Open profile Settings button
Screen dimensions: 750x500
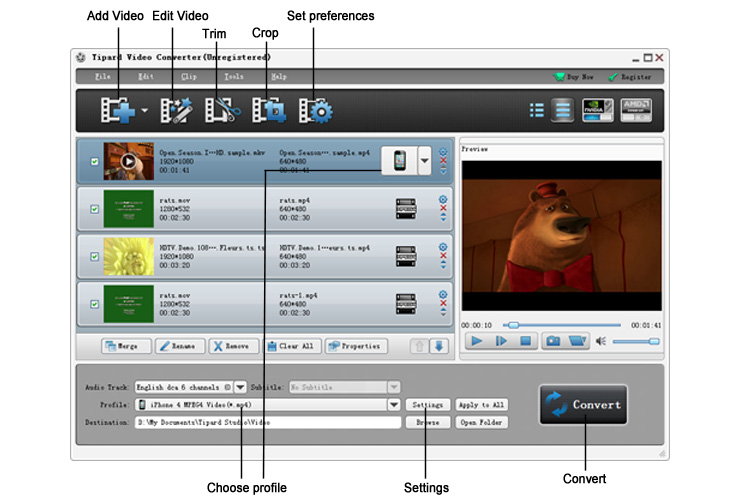[x=428, y=405]
